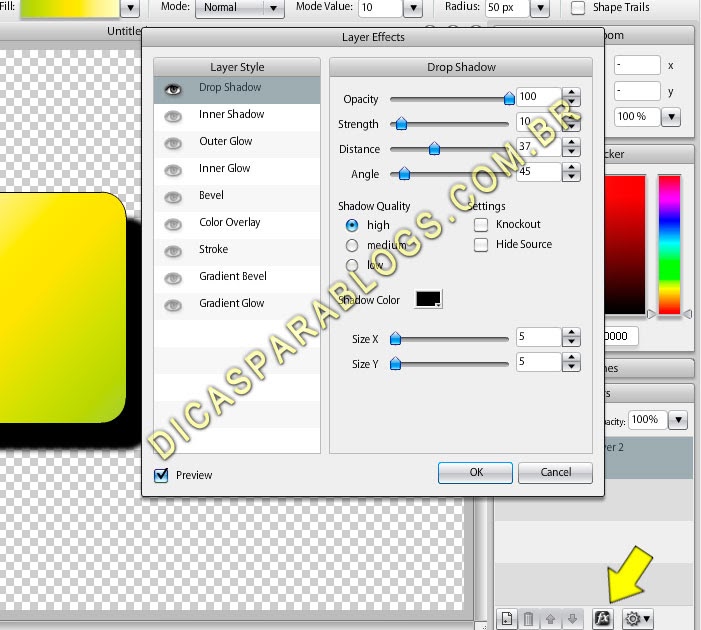
Task: Click the Opacity value field
Action: [539, 97]
